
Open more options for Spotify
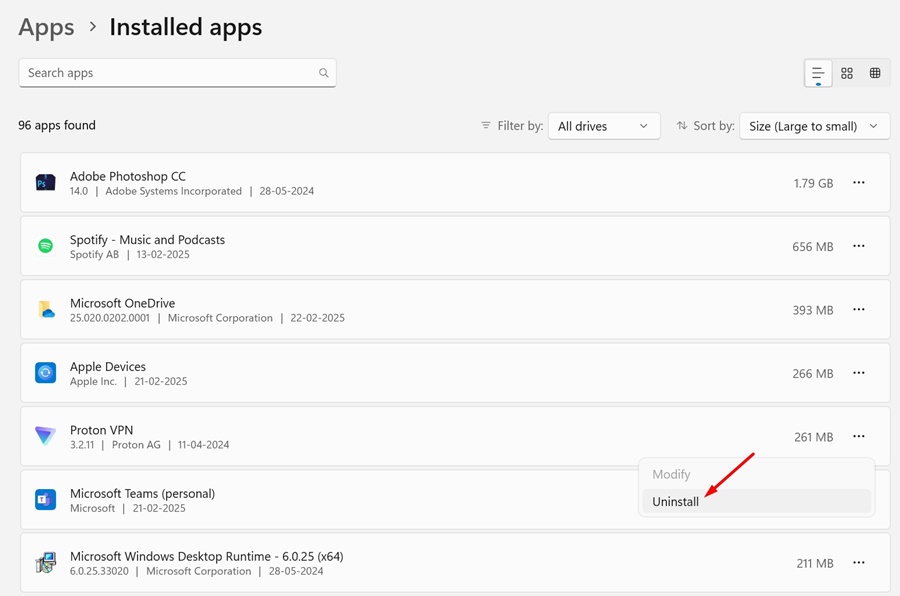[x=858, y=246]
